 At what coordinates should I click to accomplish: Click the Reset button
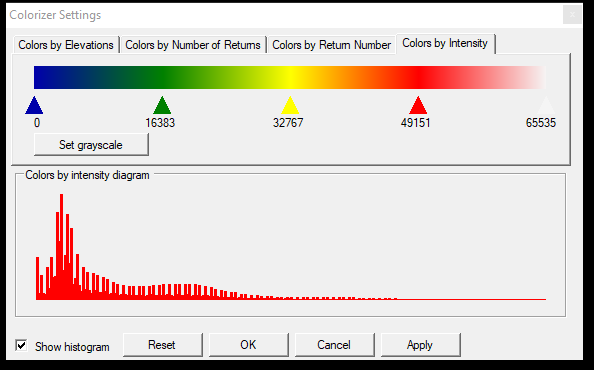point(162,345)
